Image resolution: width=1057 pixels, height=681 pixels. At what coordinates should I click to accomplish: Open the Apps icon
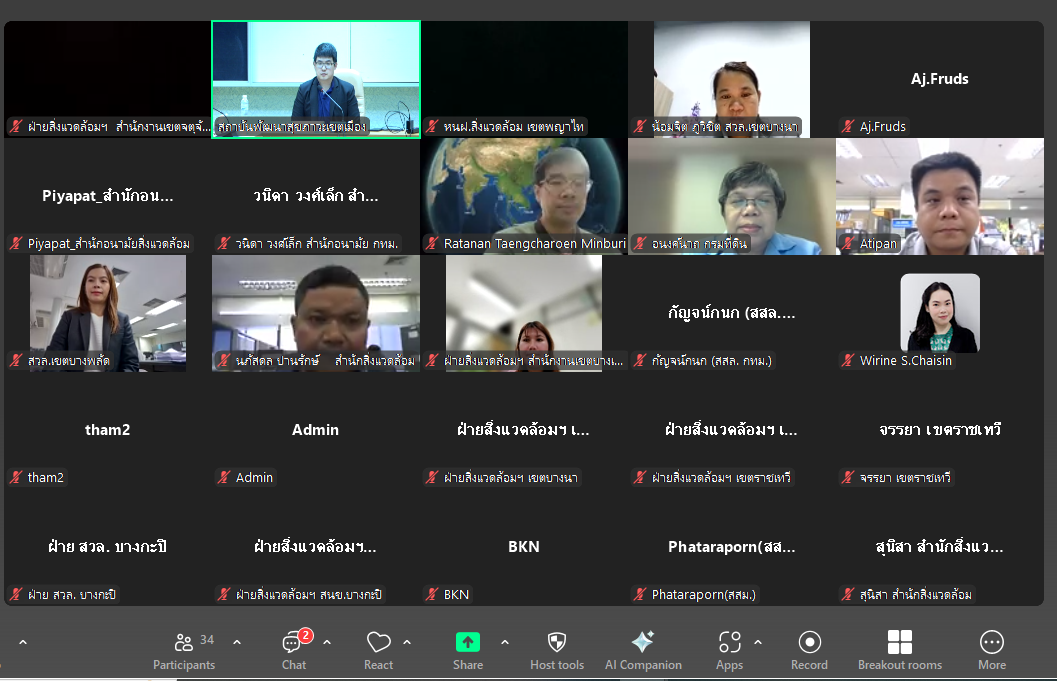[729, 642]
